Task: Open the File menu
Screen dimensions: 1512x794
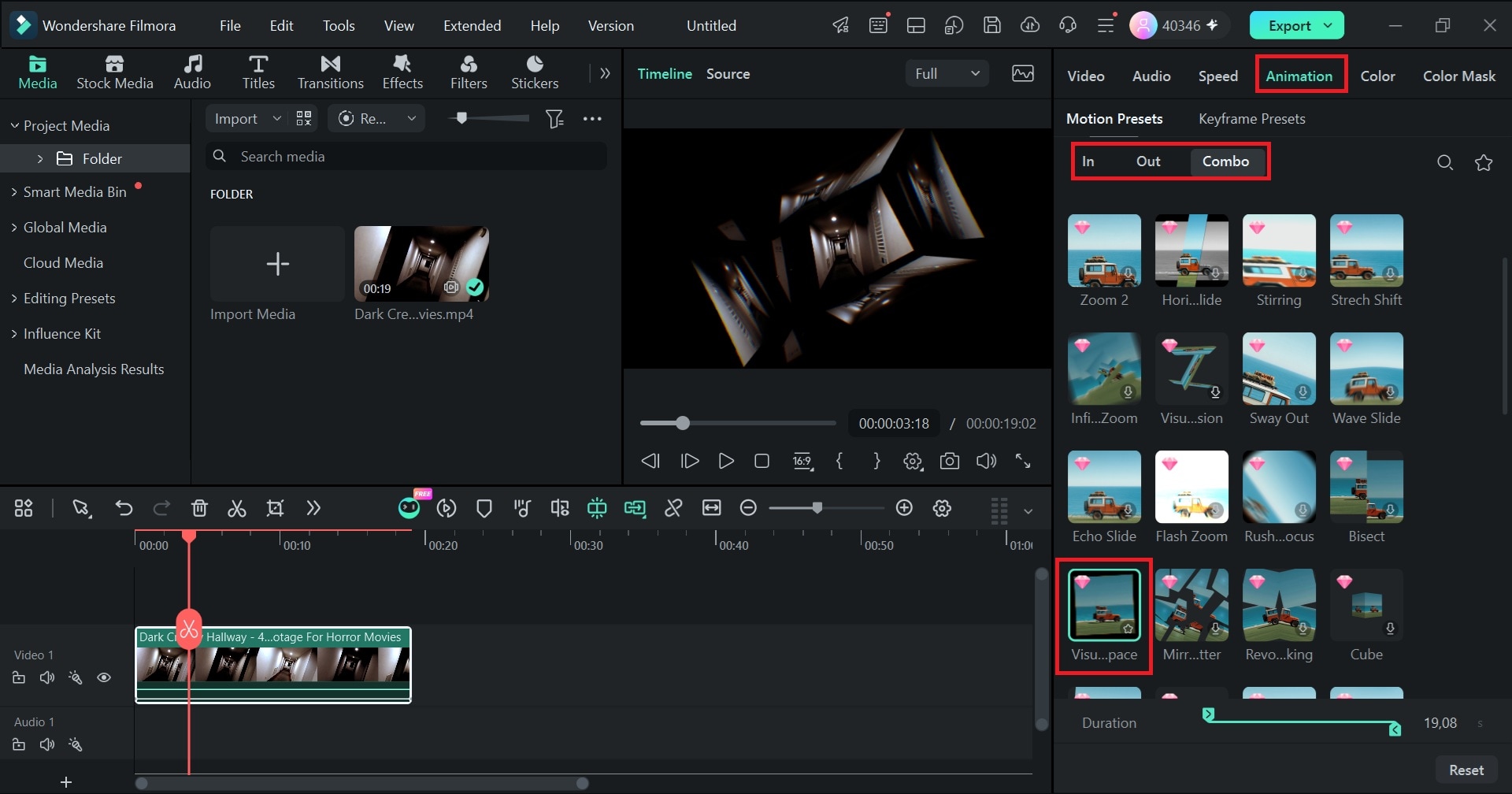Action: pyautogui.click(x=230, y=25)
